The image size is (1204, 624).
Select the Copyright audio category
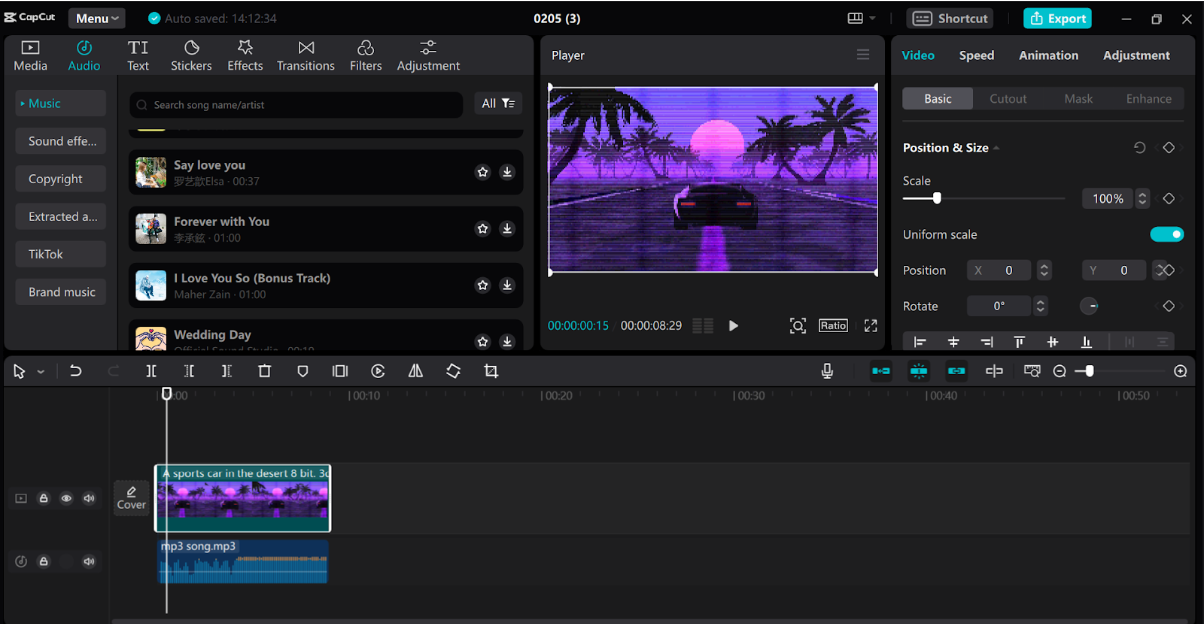pyautogui.click(x=61, y=179)
